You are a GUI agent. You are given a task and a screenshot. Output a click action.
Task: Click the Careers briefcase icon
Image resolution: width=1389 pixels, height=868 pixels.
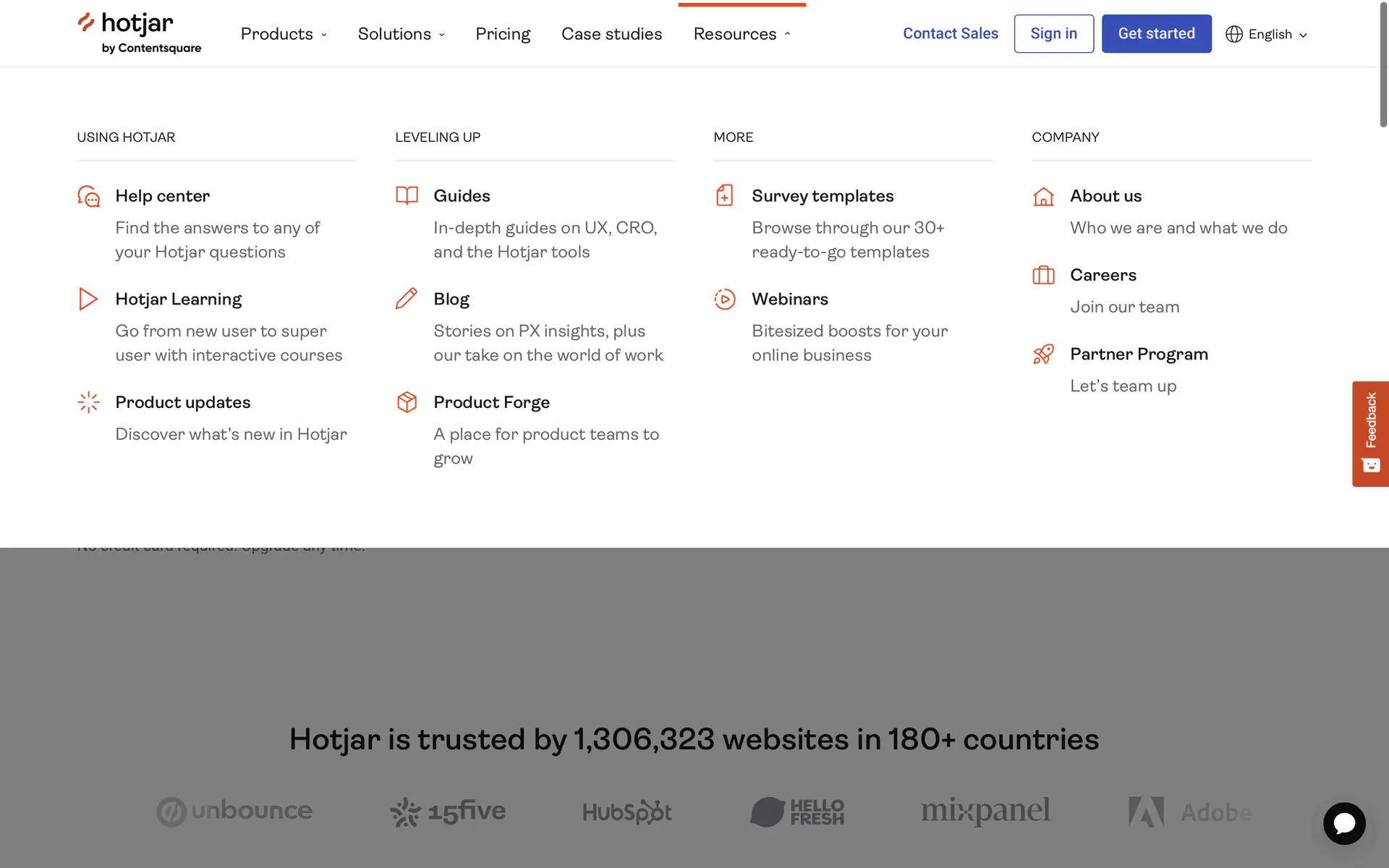click(1043, 275)
